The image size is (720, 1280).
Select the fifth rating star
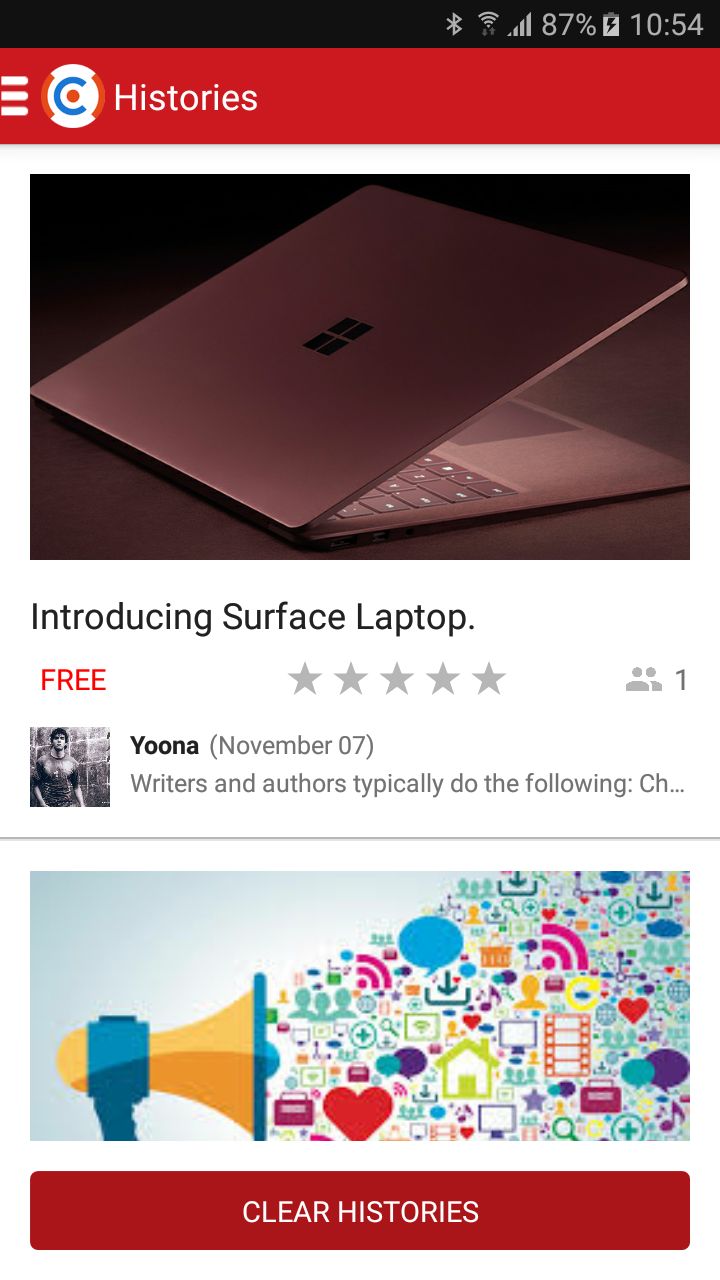pos(489,680)
